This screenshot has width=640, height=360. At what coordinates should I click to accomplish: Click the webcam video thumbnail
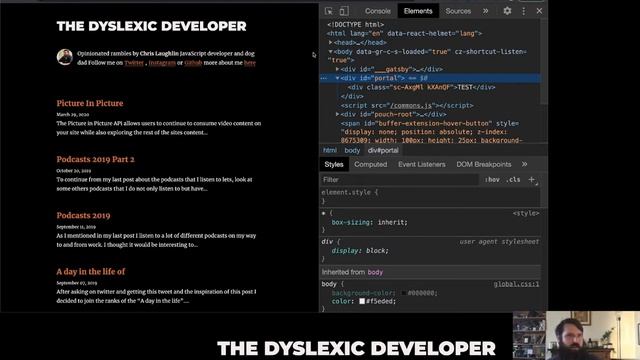click(x=576, y=336)
